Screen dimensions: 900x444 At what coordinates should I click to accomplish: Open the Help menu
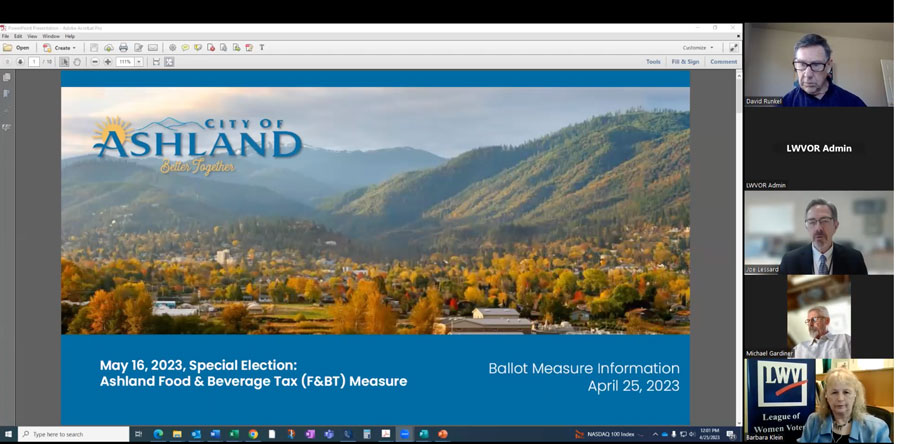[x=69, y=36]
